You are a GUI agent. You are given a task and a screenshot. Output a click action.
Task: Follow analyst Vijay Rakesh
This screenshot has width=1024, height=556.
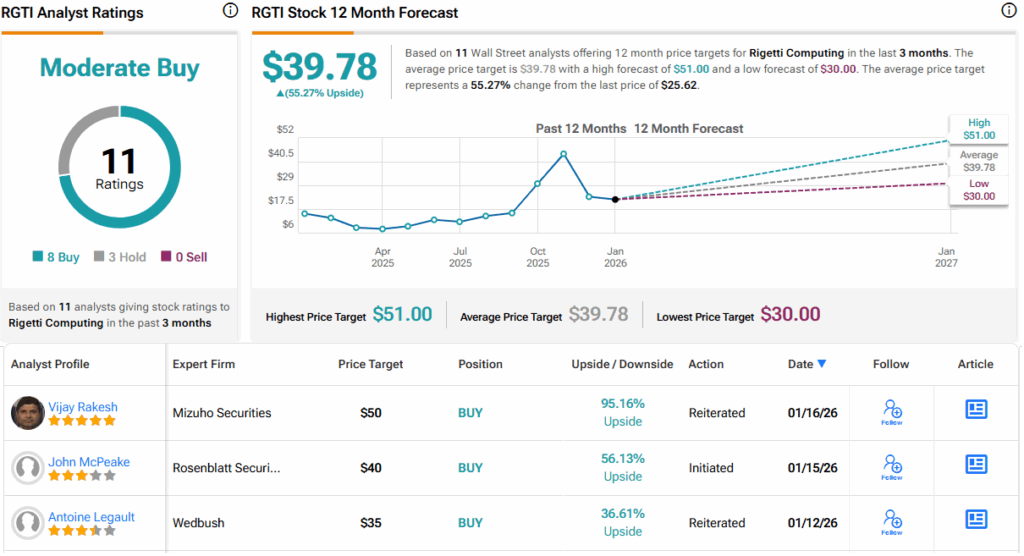[x=892, y=412]
